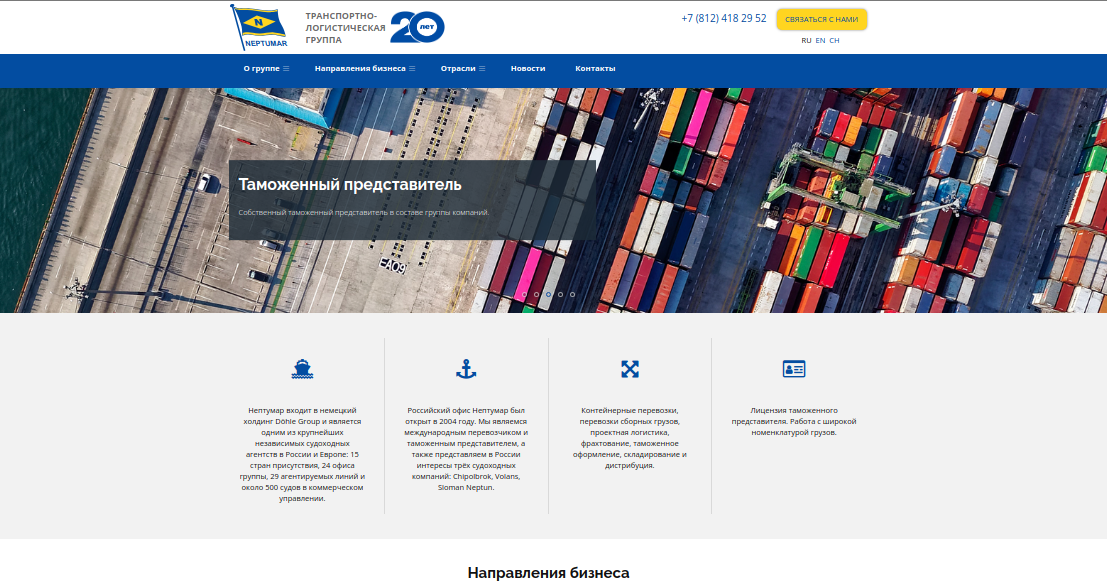The height and width of the screenshot is (588, 1107).
Task: Open the Neptumar flag logo
Action: pyautogui.click(x=259, y=27)
